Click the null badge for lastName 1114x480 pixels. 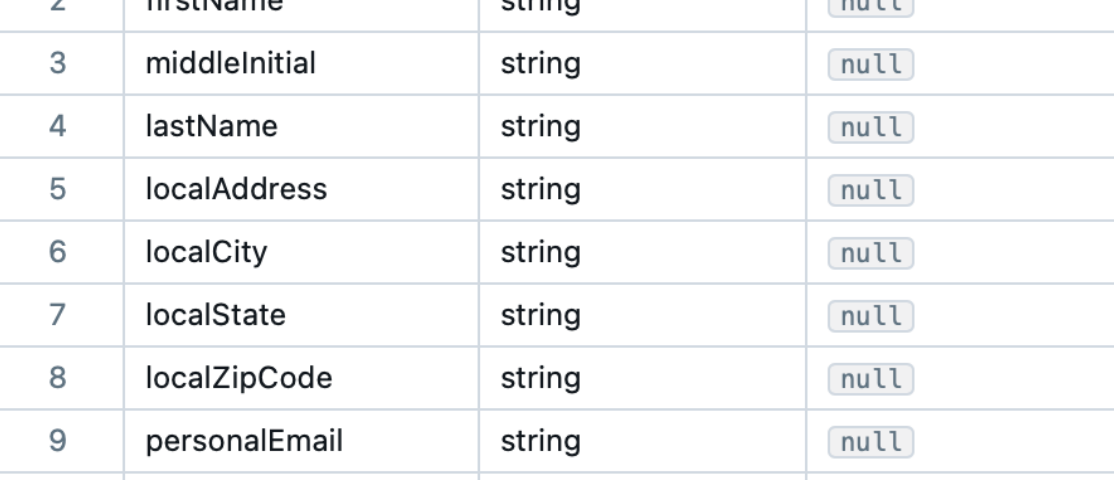[870, 128]
